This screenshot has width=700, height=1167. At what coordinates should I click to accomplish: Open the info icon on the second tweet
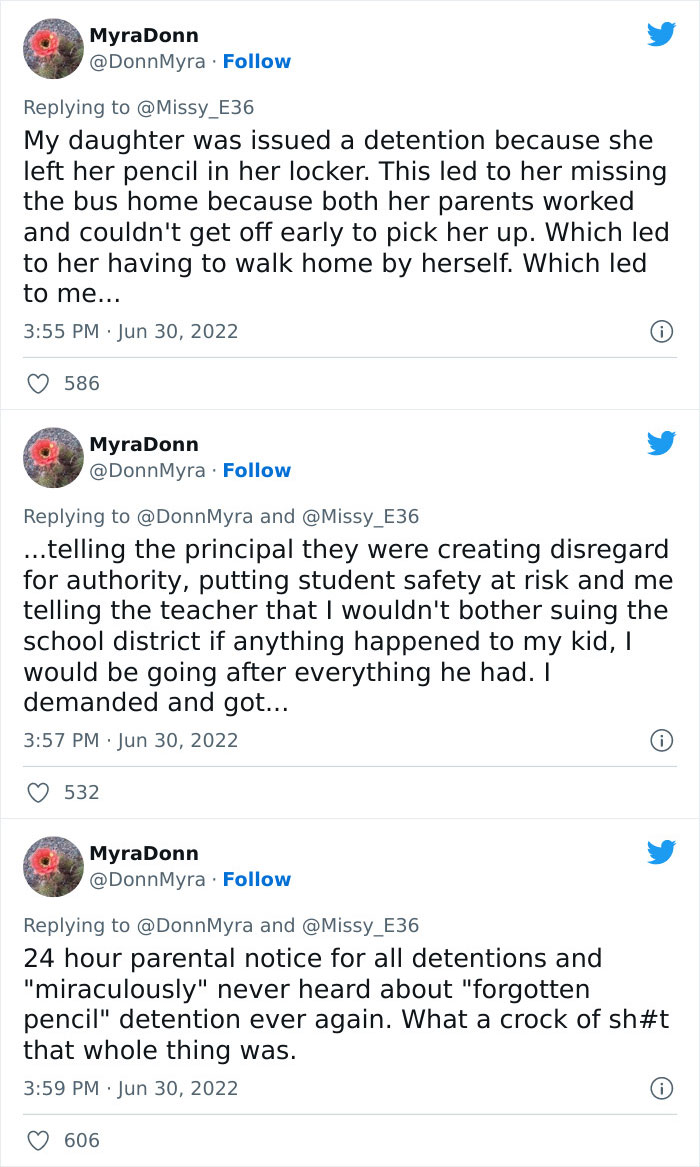tap(663, 740)
